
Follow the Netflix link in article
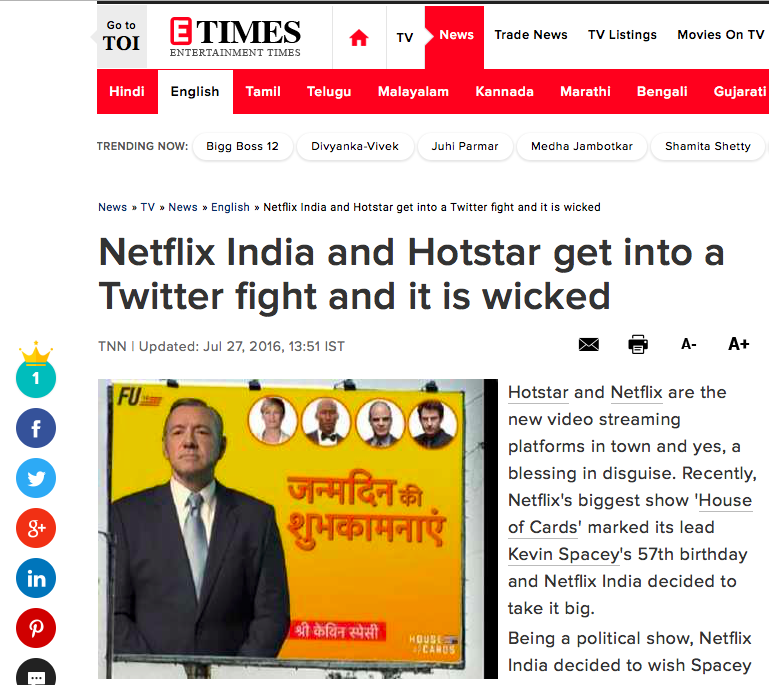coord(637,392)
